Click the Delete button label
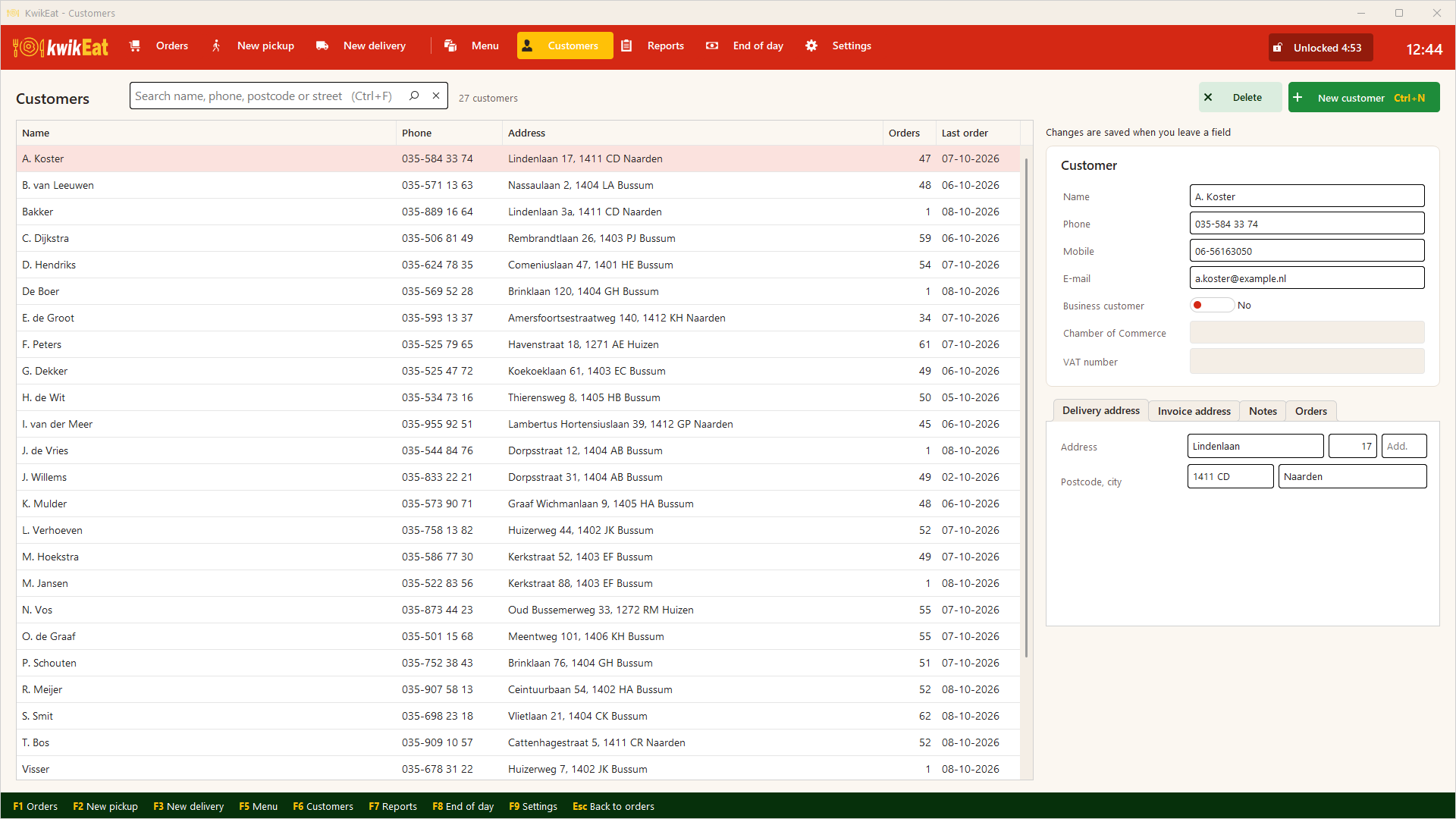Image resolution: width=1456 pixels, height=819 pixels. pos(1247,98)
